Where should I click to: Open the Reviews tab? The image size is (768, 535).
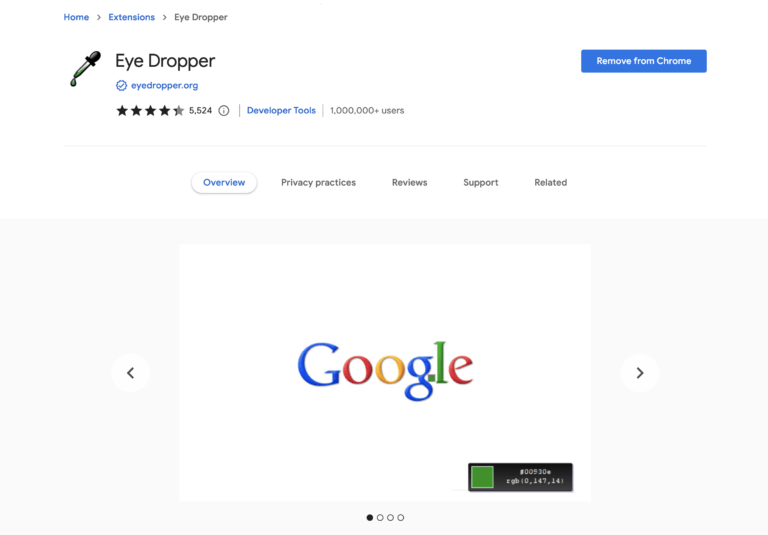click(409, 183)
